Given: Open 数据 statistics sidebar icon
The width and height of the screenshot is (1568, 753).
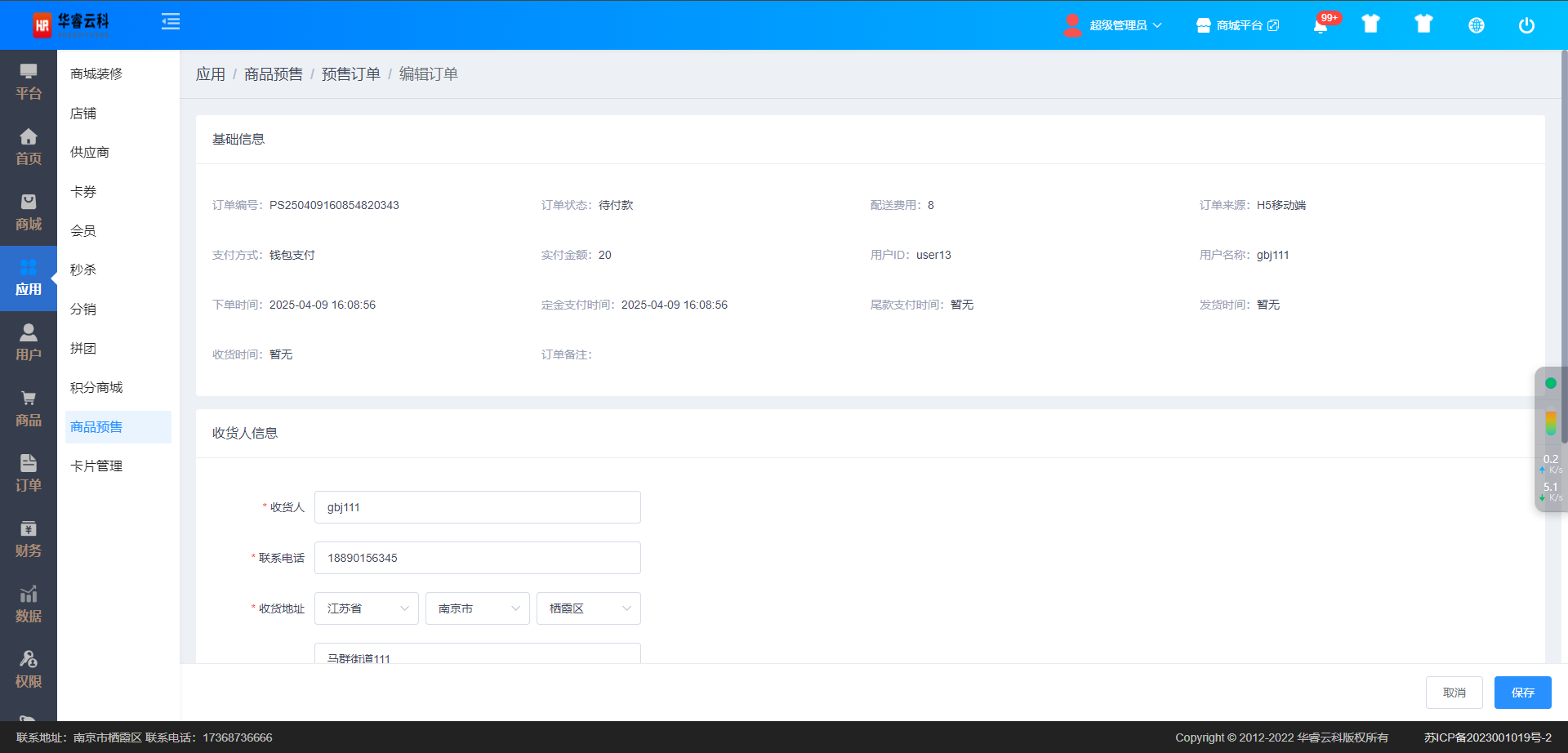Looking at the screenshot, I should pyautogui.click(x=29, y=604).
